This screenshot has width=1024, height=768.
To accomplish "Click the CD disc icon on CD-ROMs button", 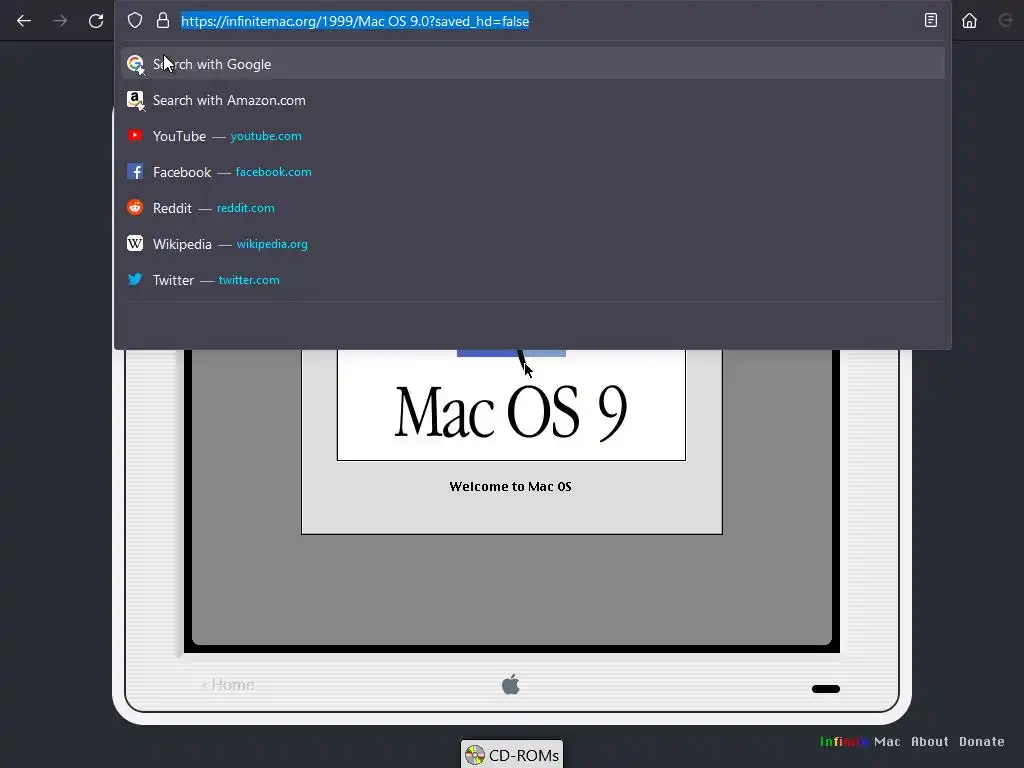I will coord(475,755).
